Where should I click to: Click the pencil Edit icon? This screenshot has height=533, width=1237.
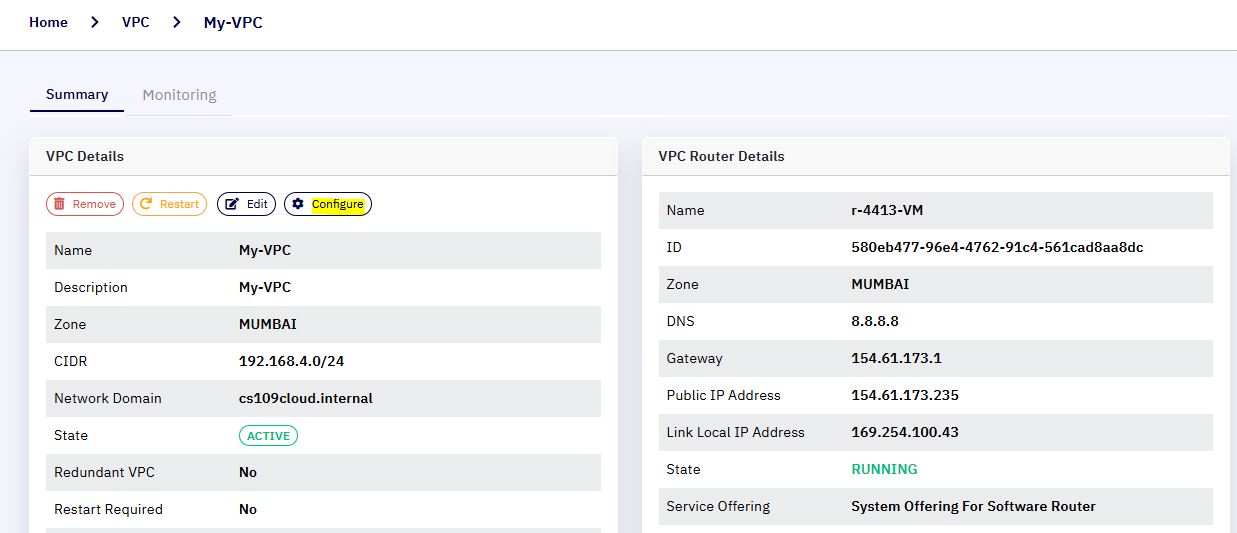click(232, 204)
